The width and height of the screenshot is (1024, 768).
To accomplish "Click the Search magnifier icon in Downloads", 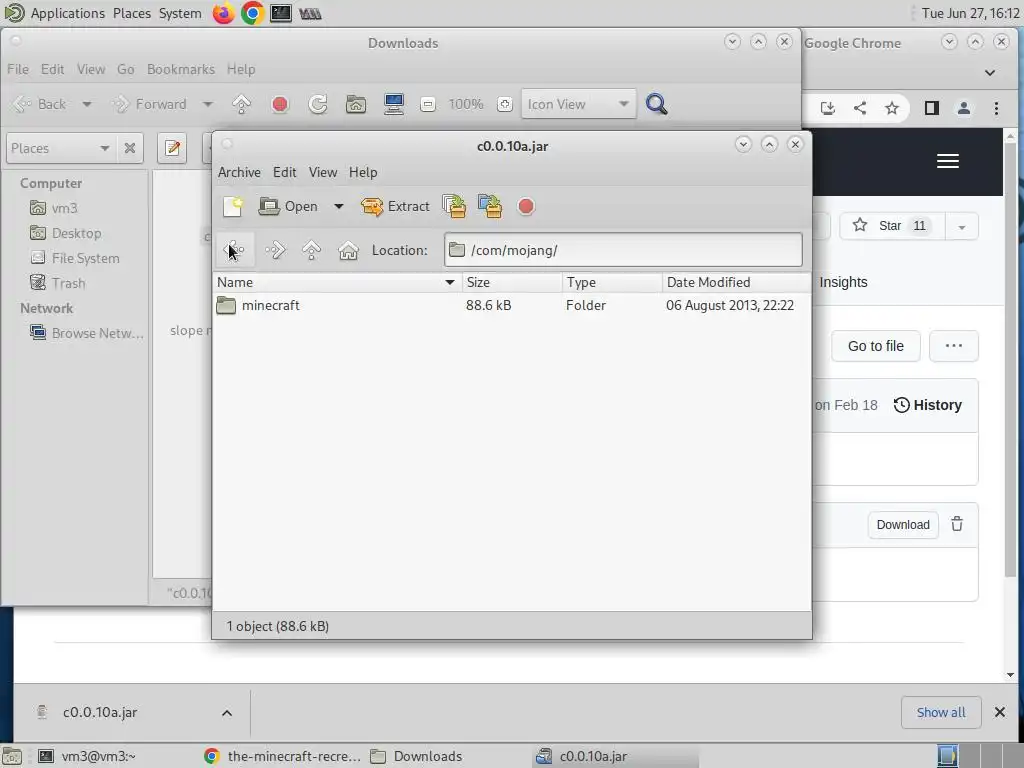I will [656, 104].
